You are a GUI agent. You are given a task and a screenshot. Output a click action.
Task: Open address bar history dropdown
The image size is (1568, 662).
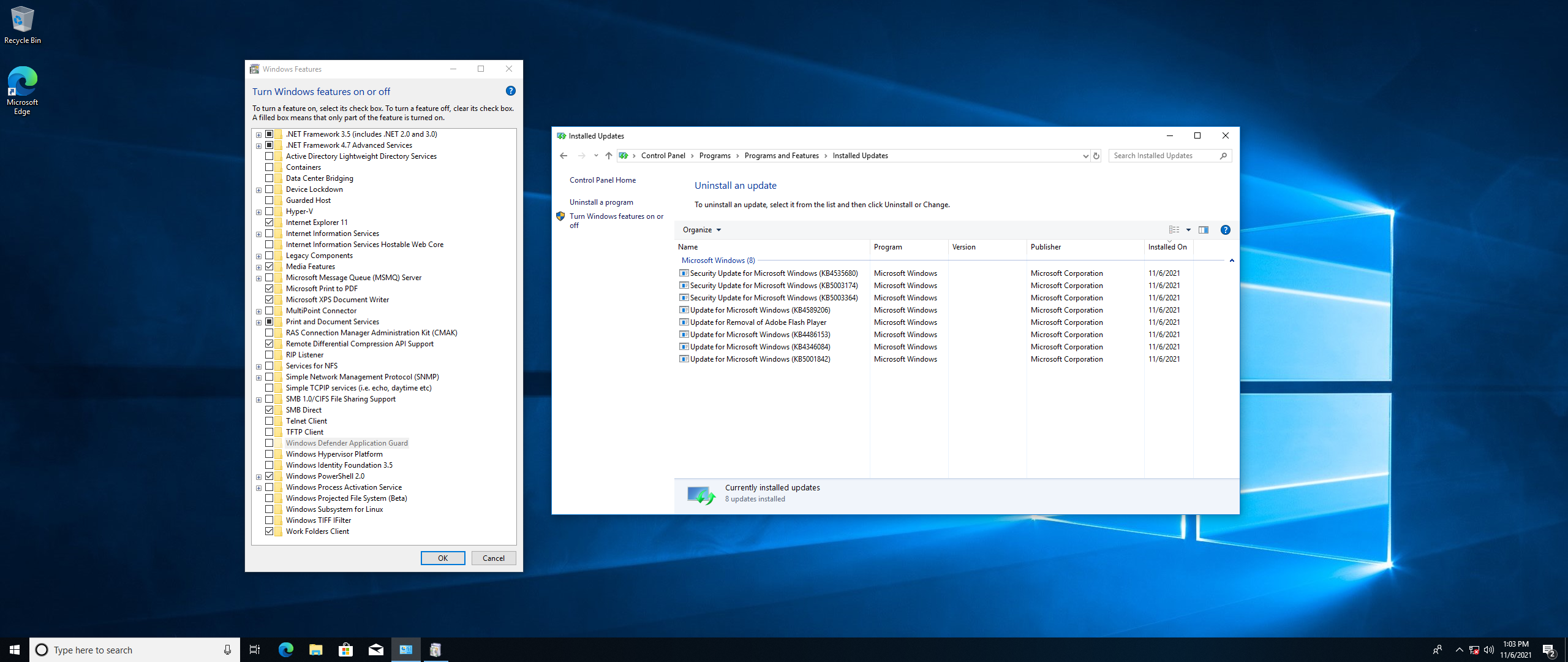pos(1085,156)
